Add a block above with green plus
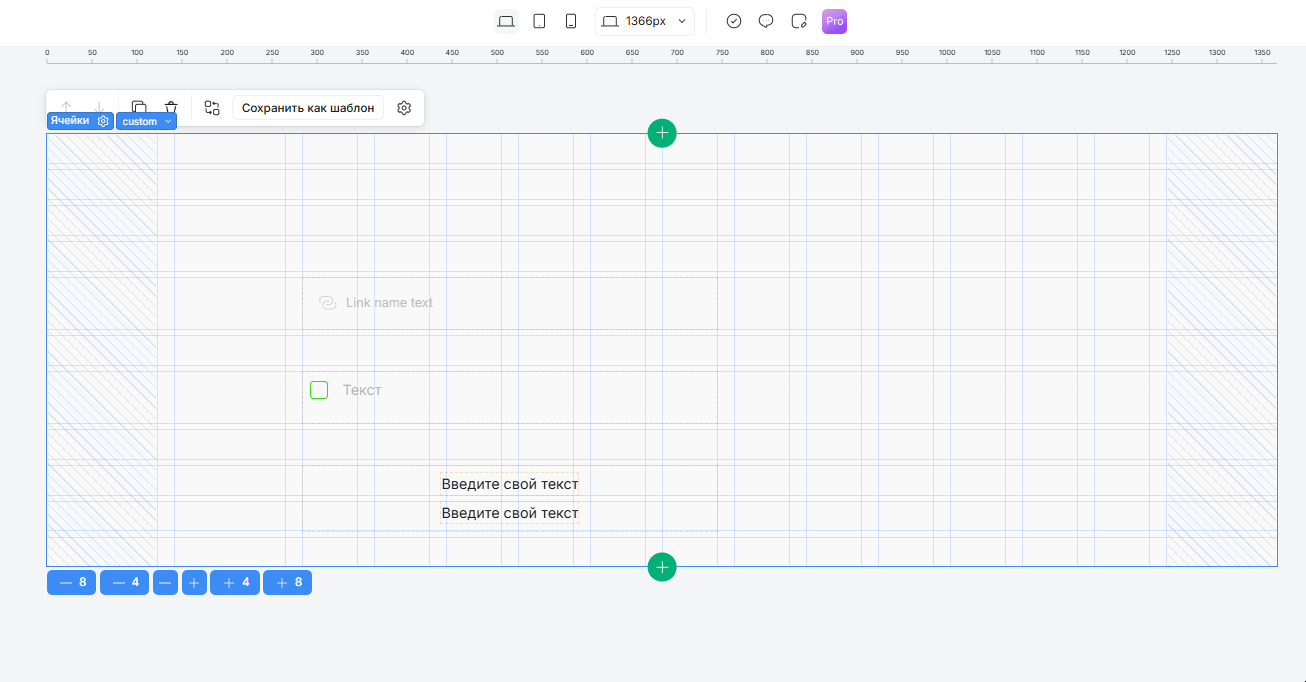 click(662, 133)
